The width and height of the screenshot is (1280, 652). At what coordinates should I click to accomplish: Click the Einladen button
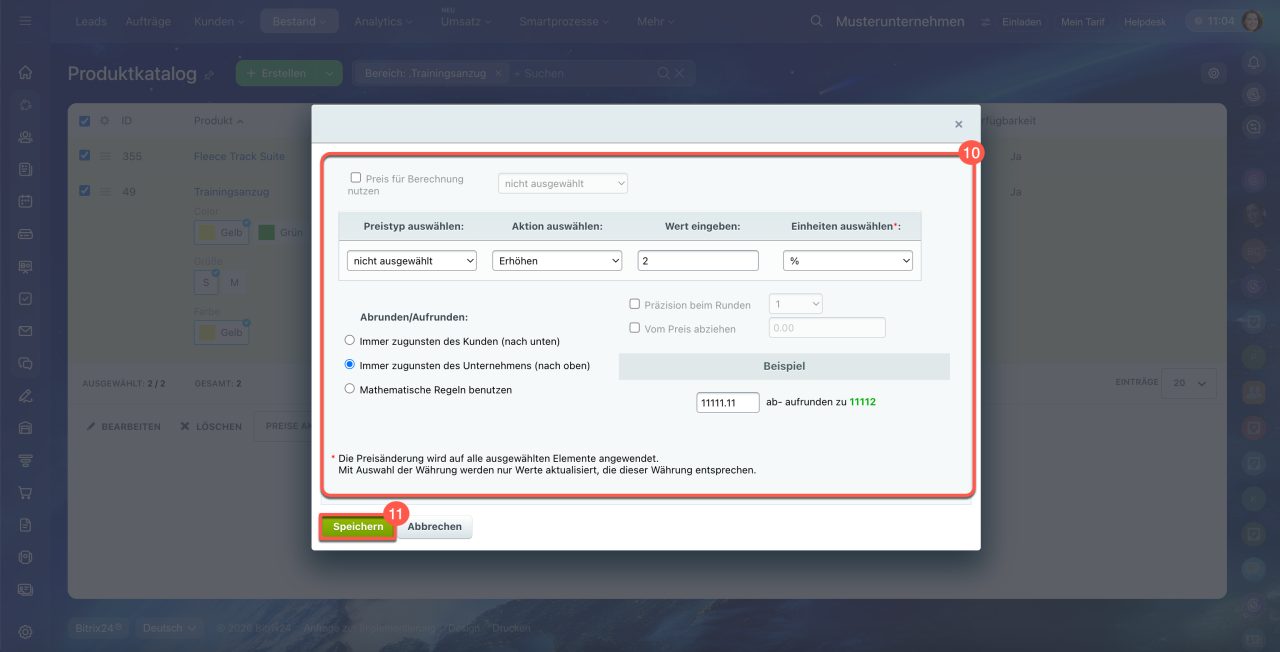coord(1020,22)
